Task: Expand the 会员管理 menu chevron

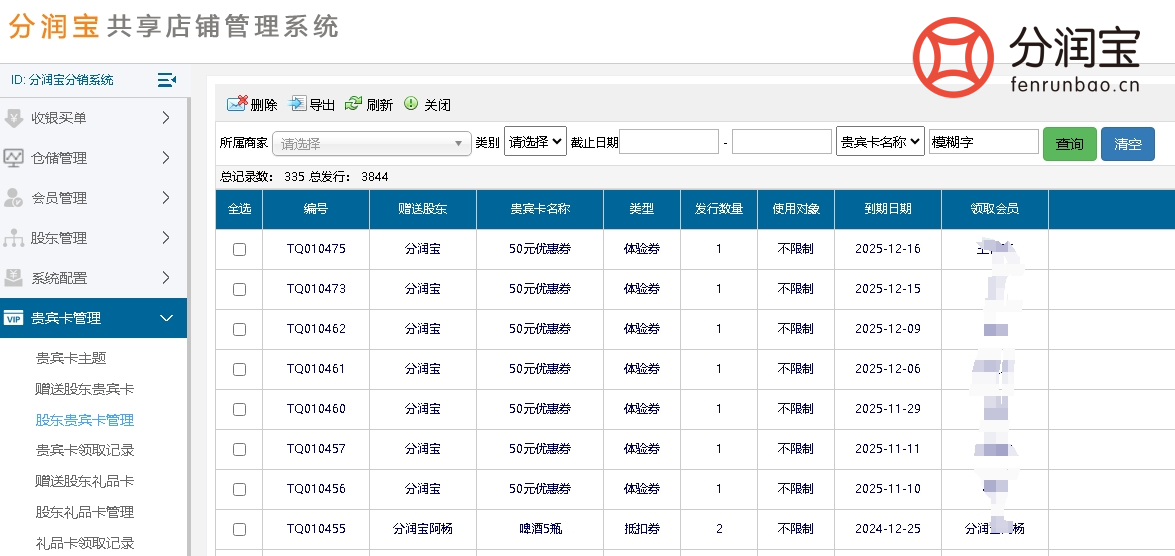Action: 166,198
